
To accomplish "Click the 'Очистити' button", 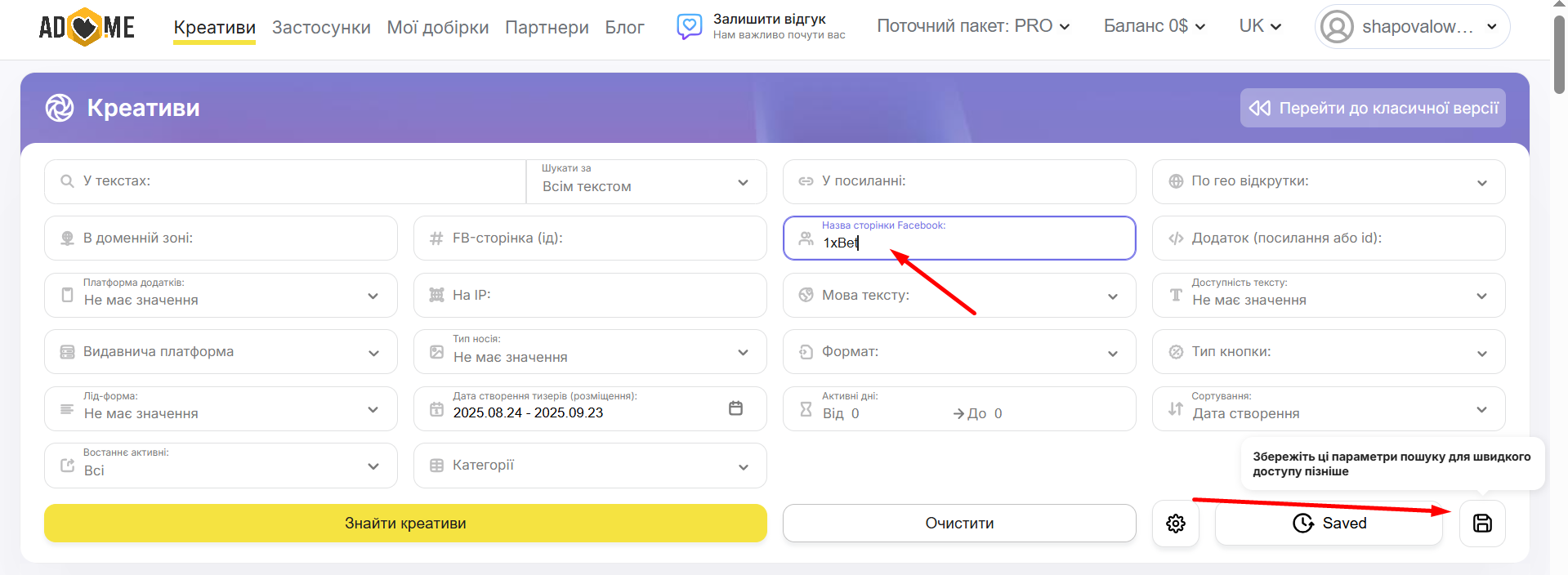I will [958, 524].
